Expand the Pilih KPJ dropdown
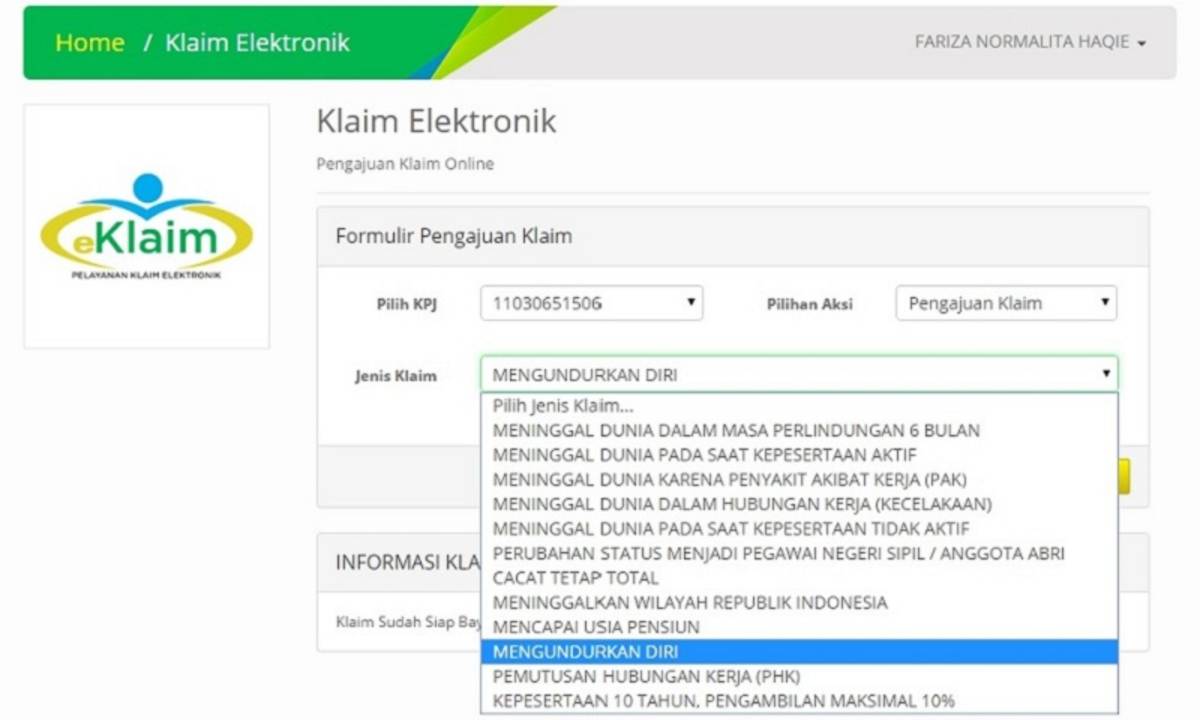Image resolution: width=1200 pixels, height=720 pixels. pos(591,304)
